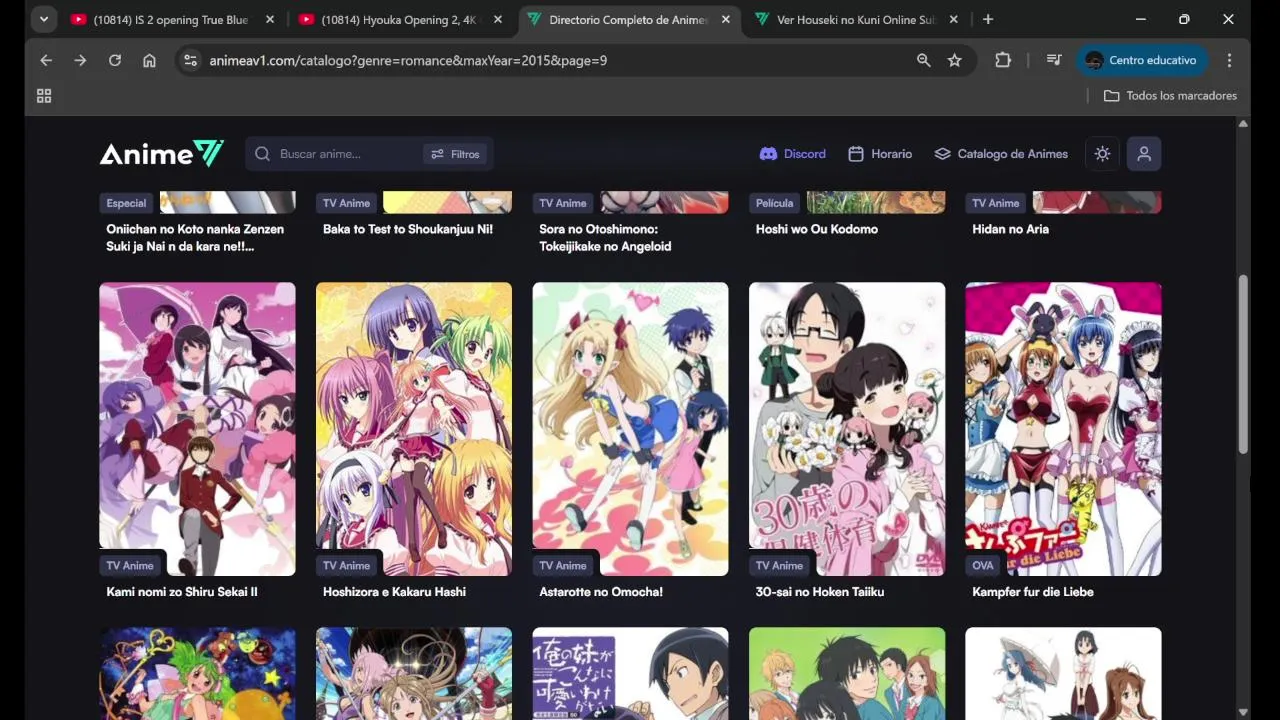
Task: Open the extensions puzzle icon
Action: click(x=1003, y=60)
